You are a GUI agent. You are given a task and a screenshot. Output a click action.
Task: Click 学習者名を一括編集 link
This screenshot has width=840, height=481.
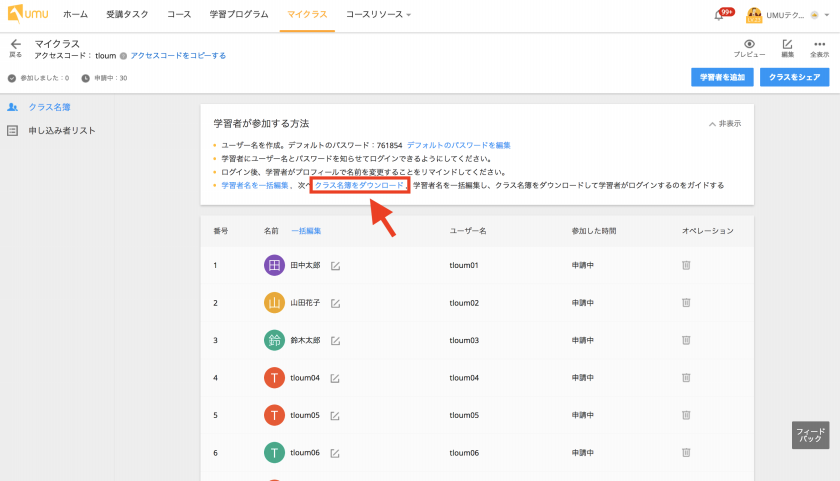click(255, 185)
